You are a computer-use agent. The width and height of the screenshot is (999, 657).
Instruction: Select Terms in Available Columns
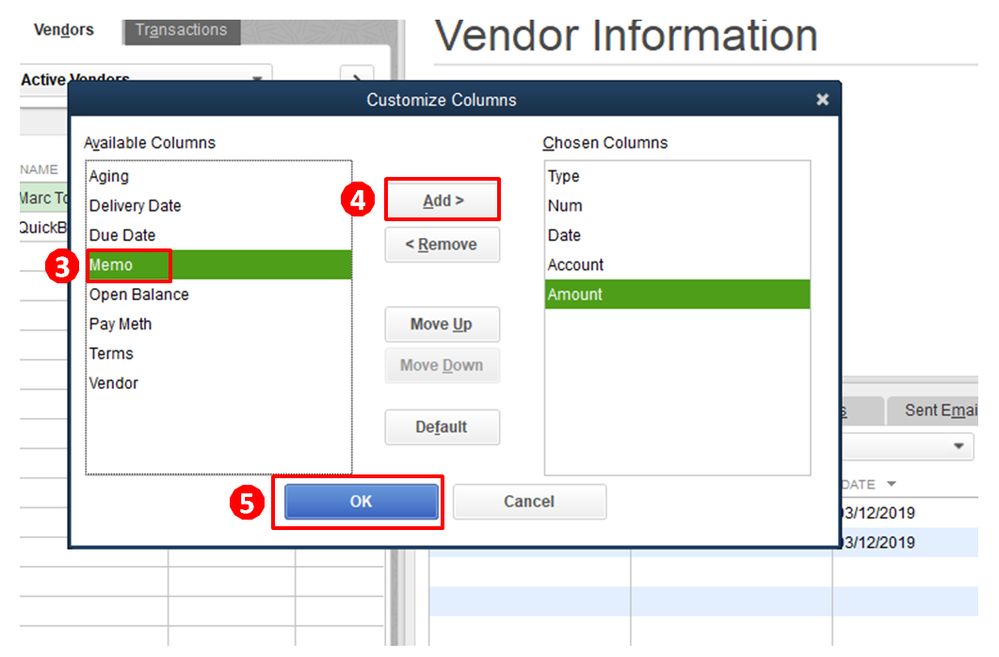click(219, 354)
